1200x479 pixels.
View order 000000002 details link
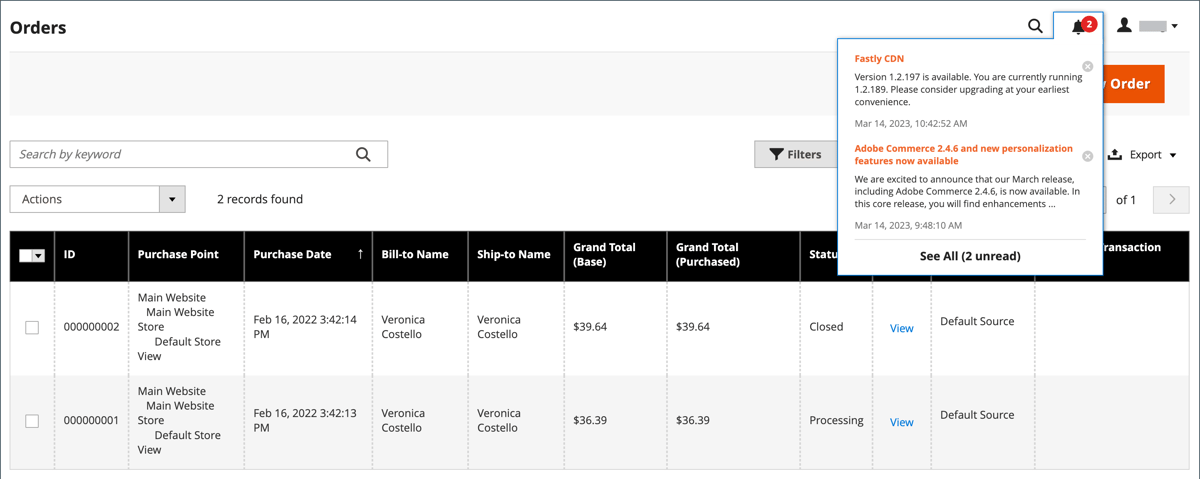tap(901, 328)
